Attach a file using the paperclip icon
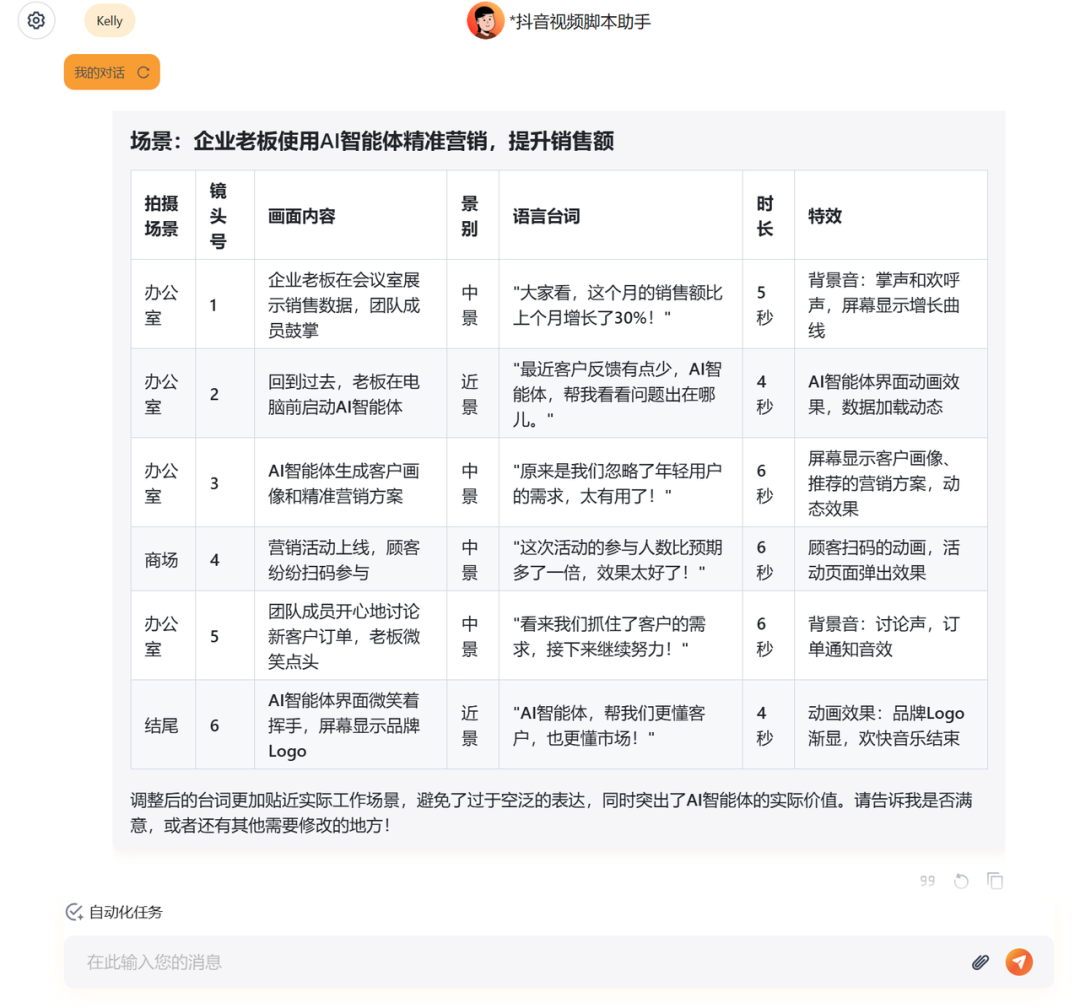This screenshot has width=1080, height=1008. click(x=981, y=961)
